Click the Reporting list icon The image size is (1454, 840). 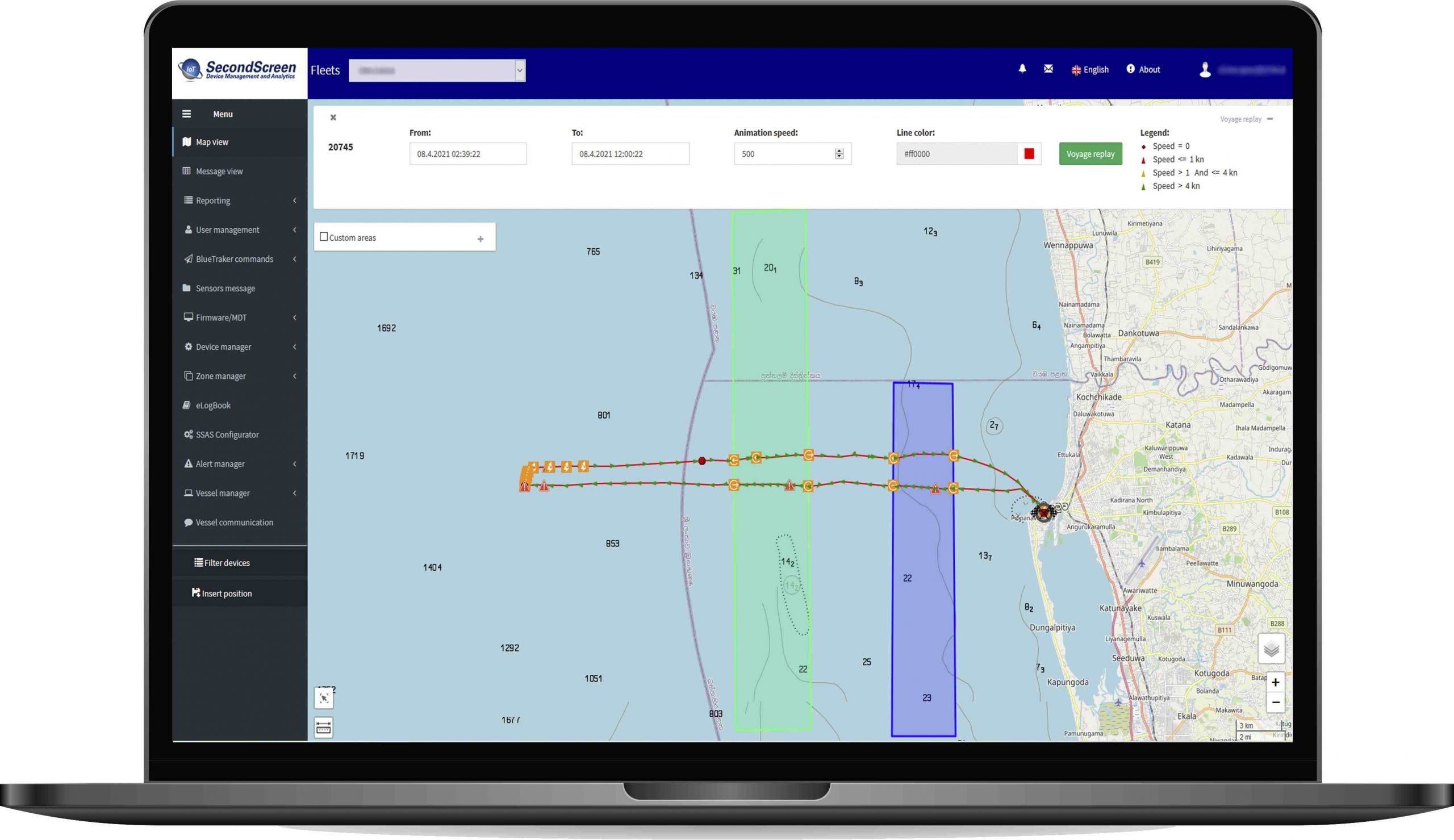click(x=188, y=200)
